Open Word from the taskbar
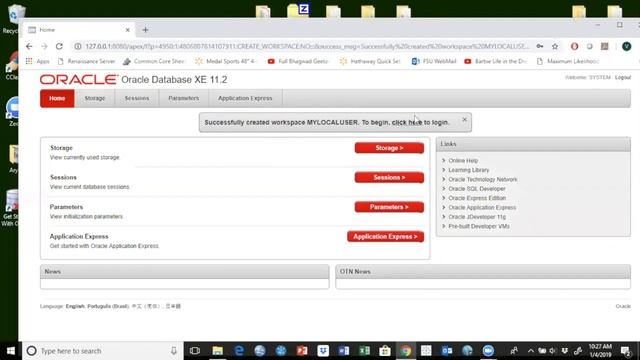This screenshot has height=360, width=640. point(344,351)
